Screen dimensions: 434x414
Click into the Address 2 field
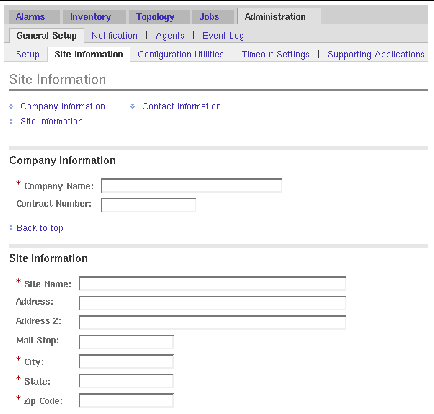pos(212,322)
